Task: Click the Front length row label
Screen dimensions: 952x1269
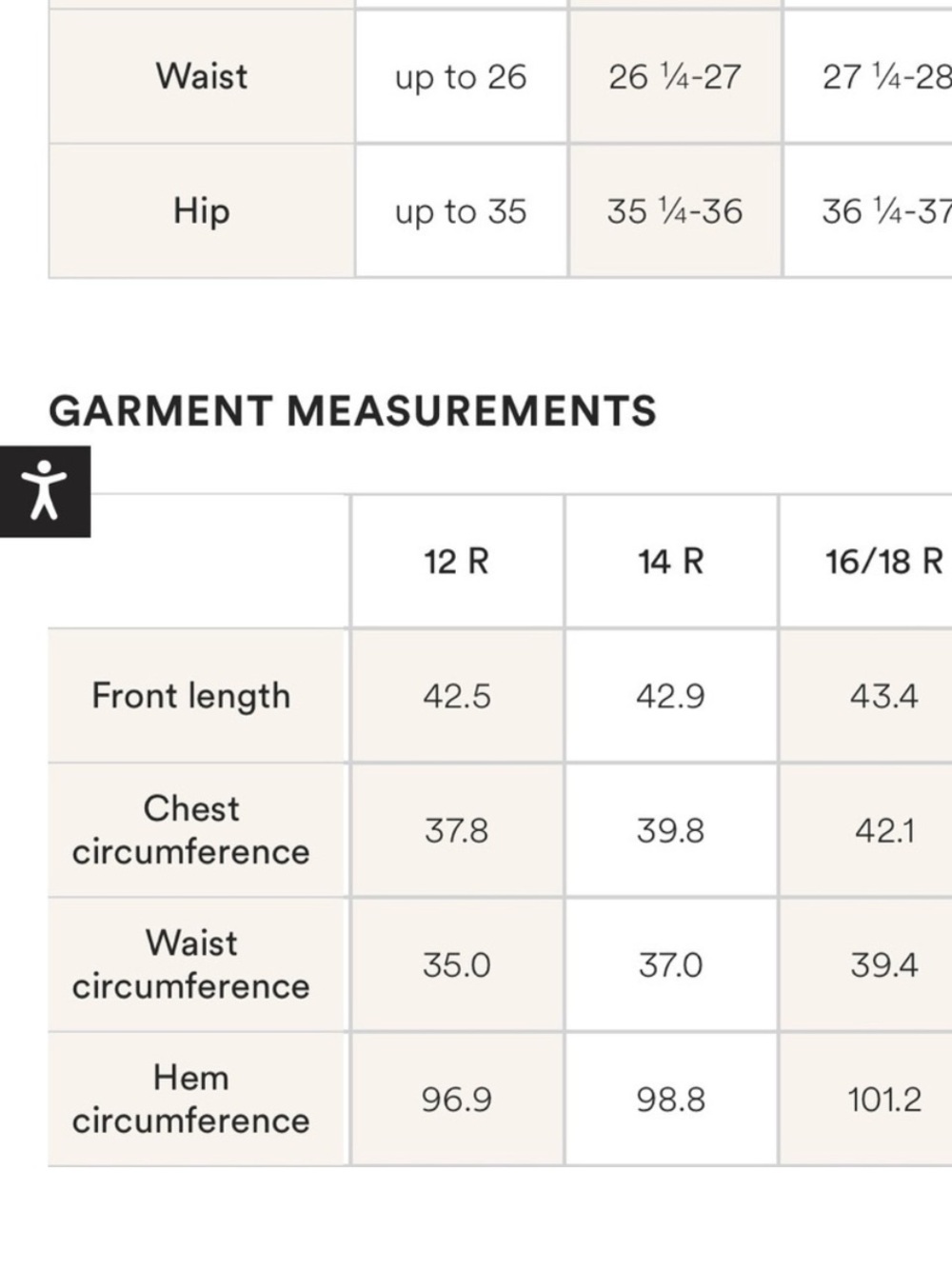Action: pos(191,696)
